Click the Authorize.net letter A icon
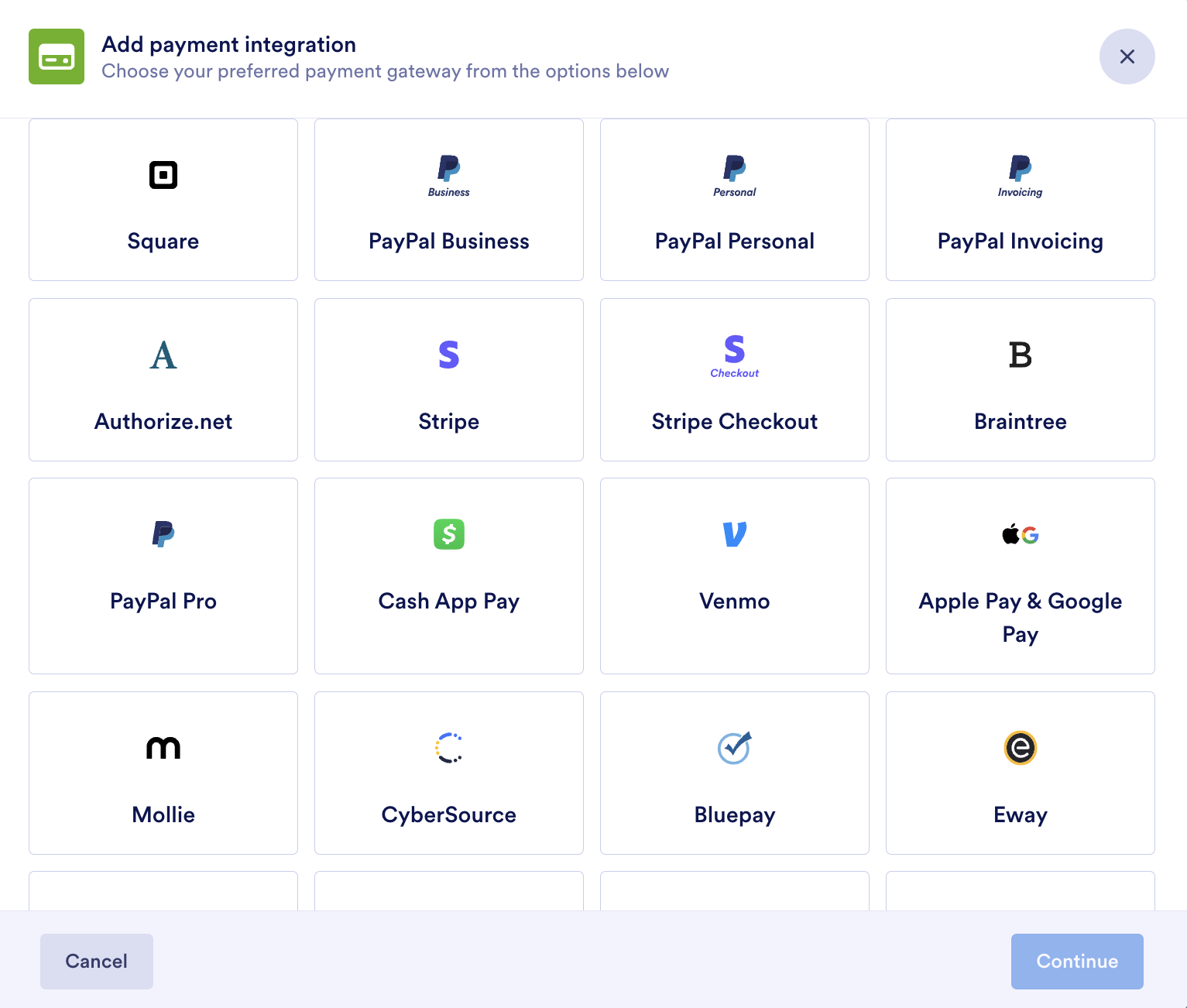1187x1008 pixels. pos(163,355)
